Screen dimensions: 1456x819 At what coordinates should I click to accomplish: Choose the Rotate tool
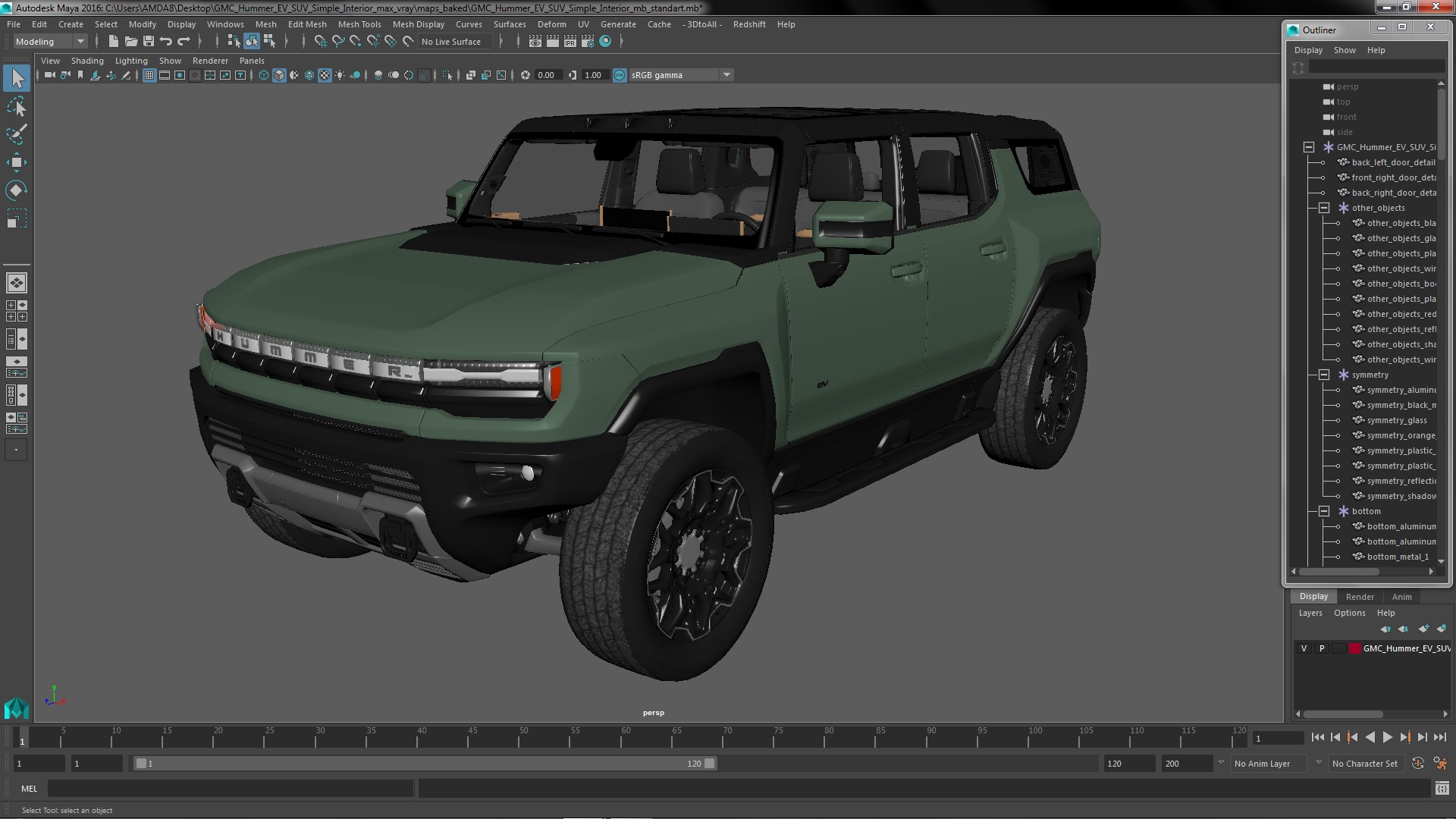pyautogui.click(x=17, y=190)
